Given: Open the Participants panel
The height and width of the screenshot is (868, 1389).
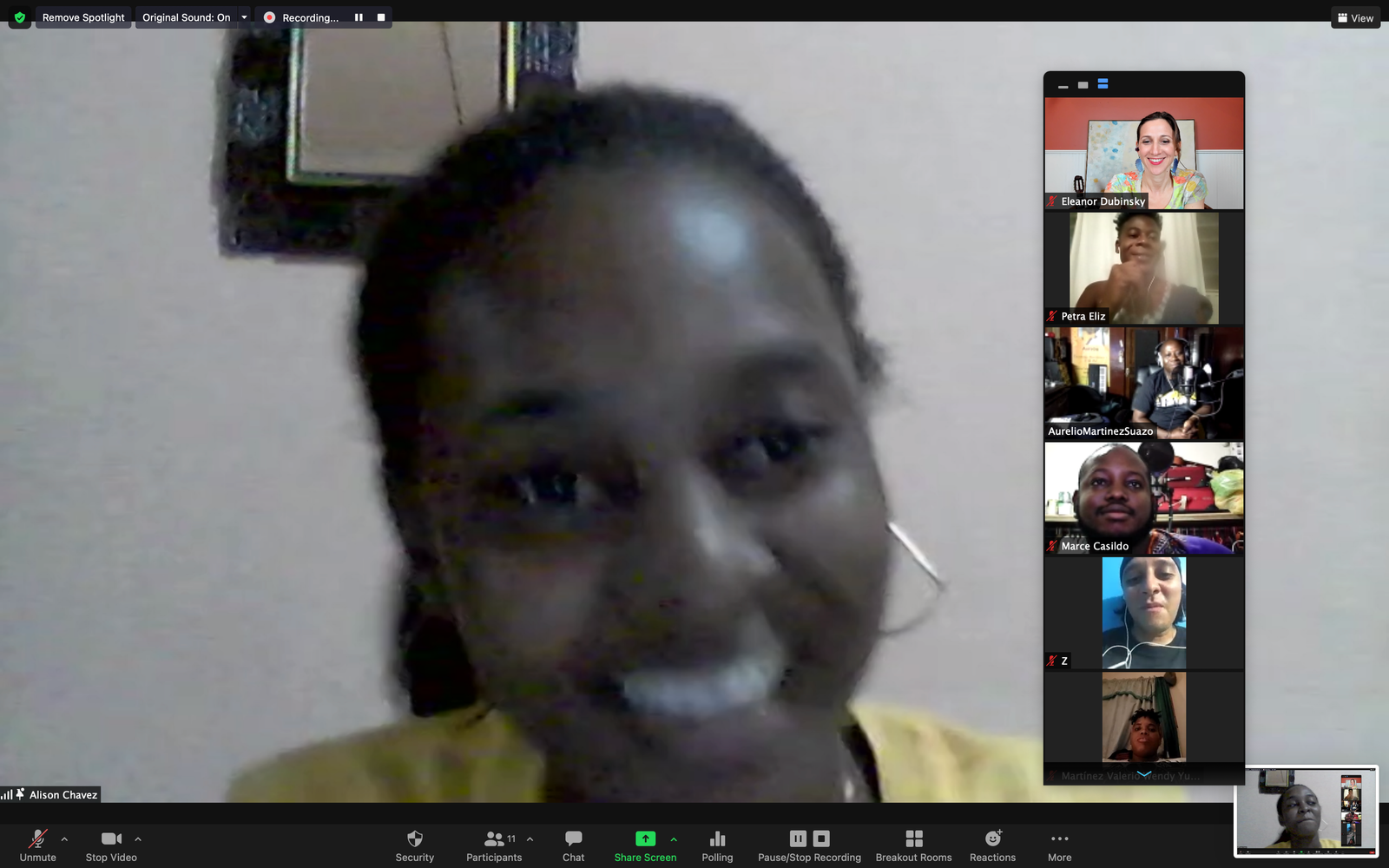Looking at the screenshot, I should [493, 845].
